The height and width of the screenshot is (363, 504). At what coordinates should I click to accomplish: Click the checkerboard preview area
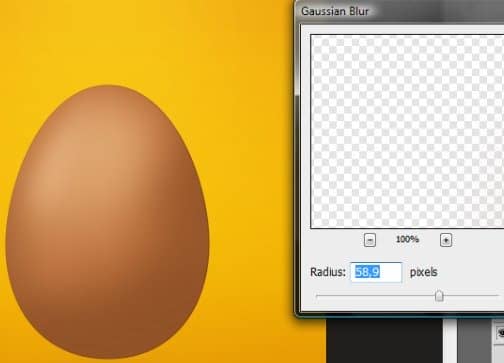coord(407,131)
